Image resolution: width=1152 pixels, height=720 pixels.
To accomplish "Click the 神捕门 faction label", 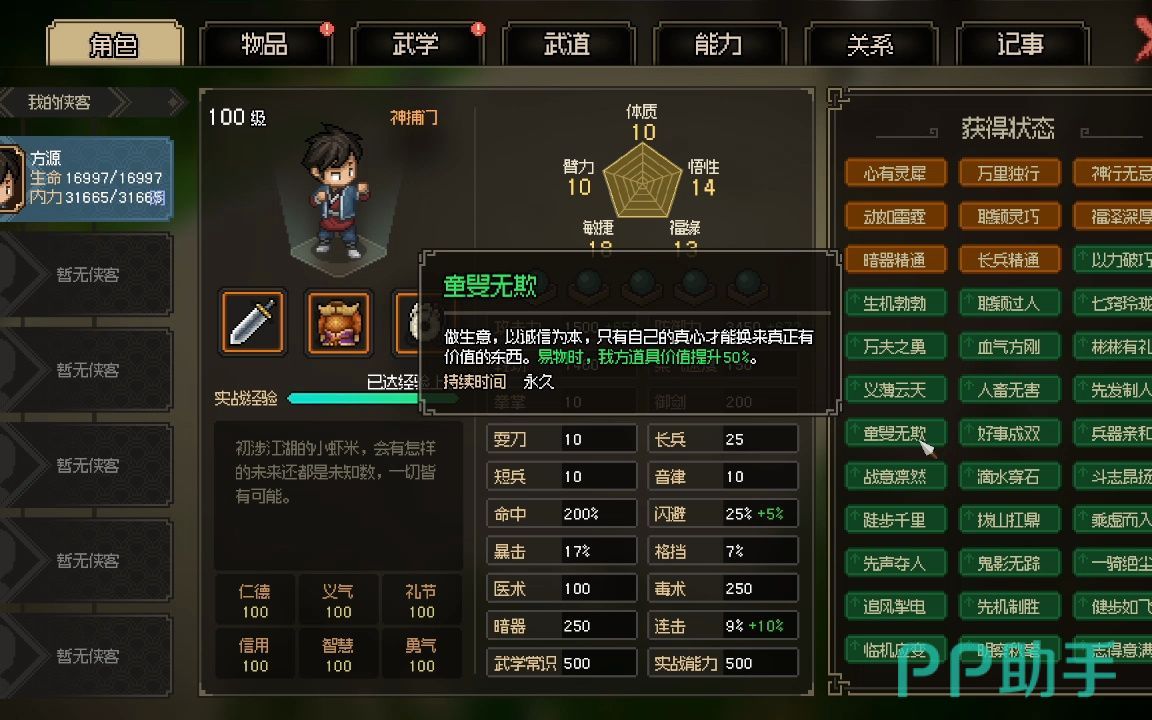I will [x=414, y=118].
